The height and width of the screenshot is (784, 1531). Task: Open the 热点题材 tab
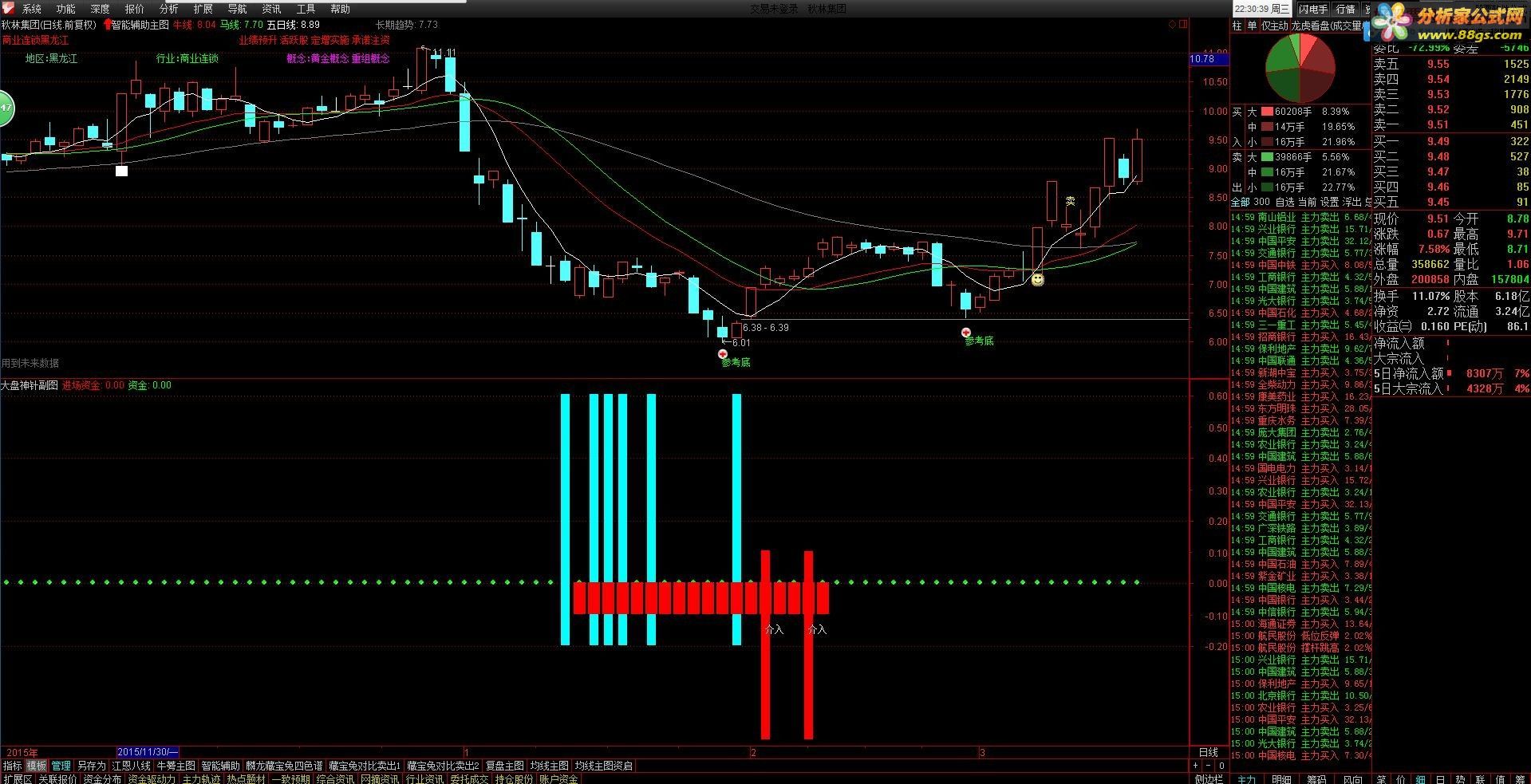point(246,778)
